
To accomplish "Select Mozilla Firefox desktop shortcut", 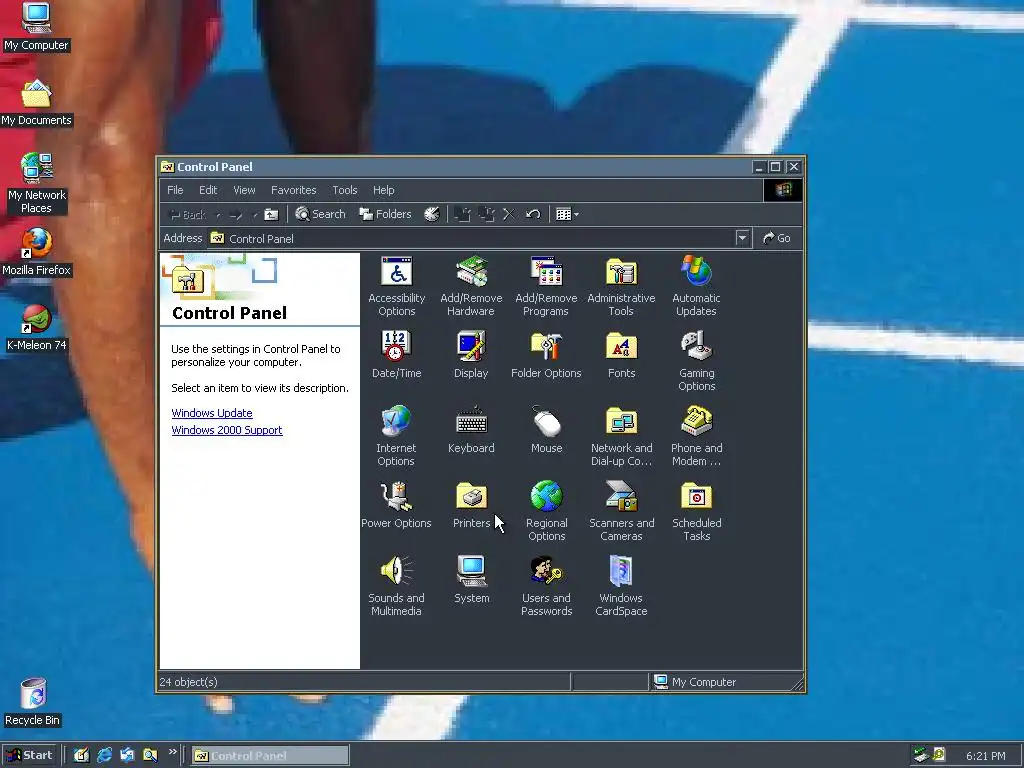I will point(36,252).
